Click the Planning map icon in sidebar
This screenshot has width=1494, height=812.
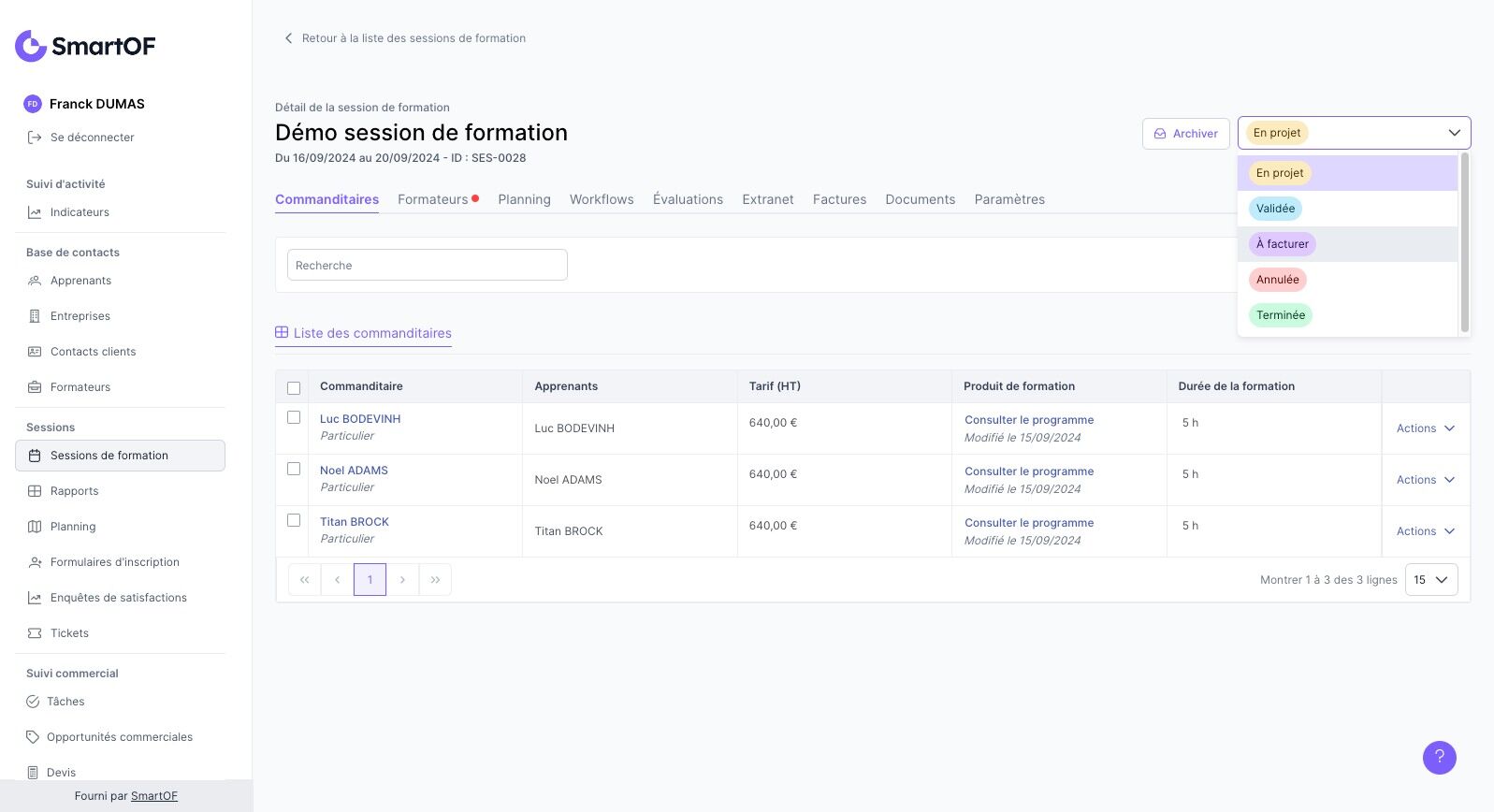coord(35,527)
